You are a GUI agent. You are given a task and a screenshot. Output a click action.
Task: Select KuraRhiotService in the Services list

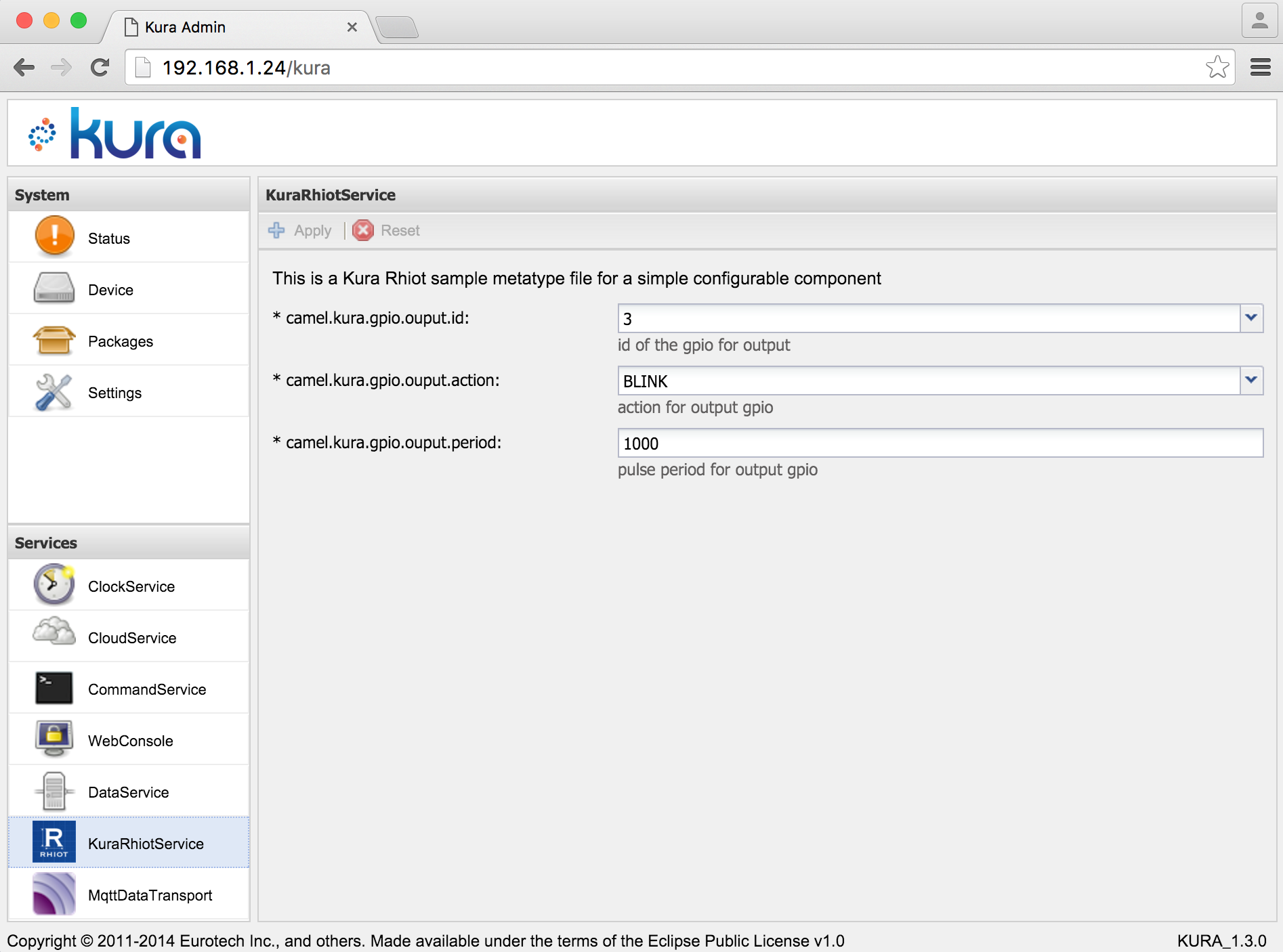click(x=146, y=844)
